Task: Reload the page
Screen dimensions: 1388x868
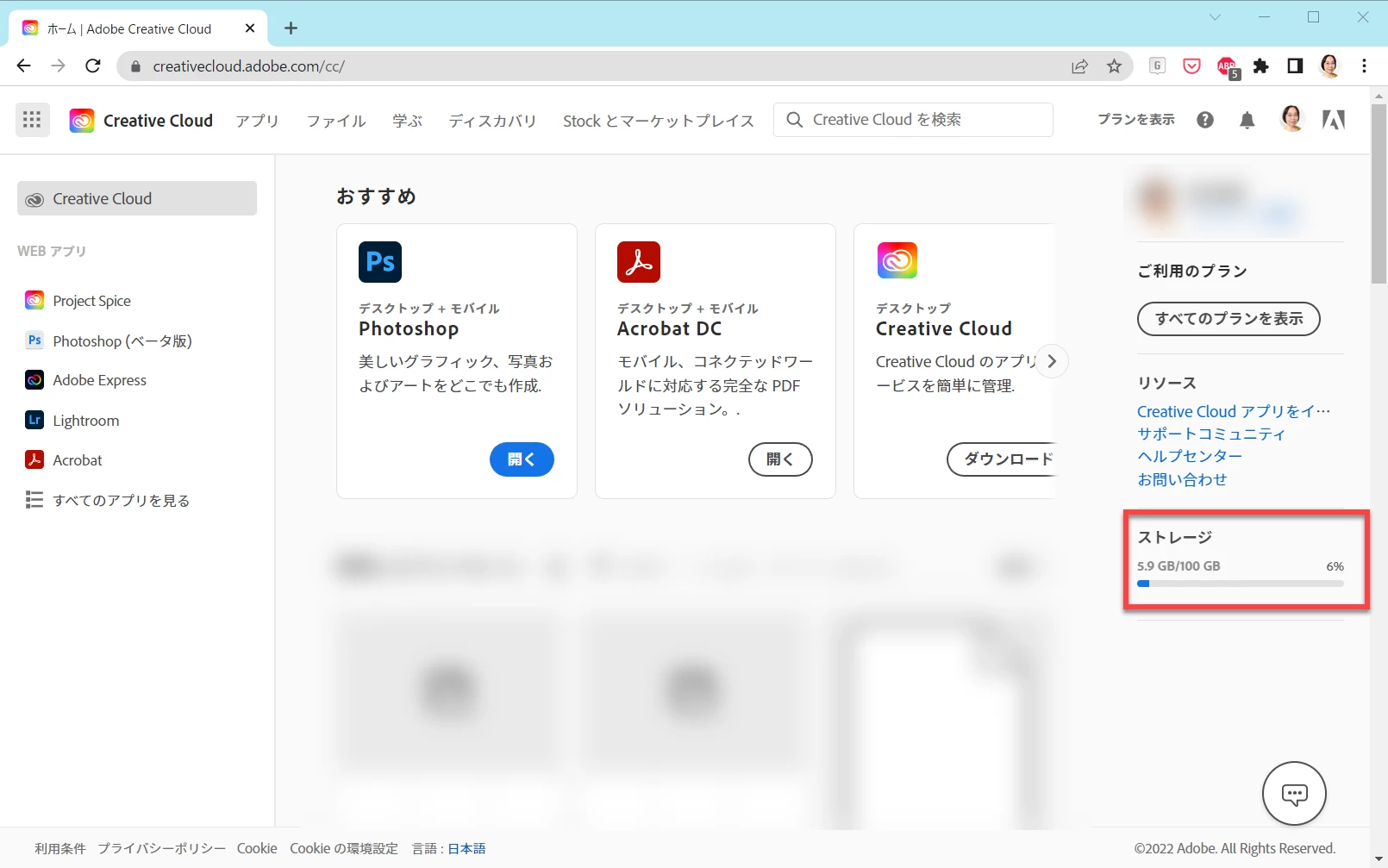Action: click(93, 66)
